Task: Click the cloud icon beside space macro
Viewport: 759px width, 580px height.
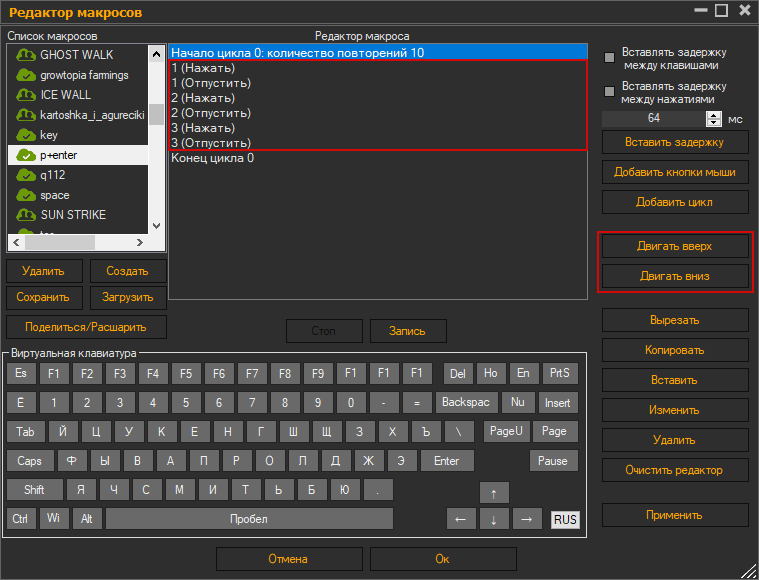Action: tap(26, 195)
